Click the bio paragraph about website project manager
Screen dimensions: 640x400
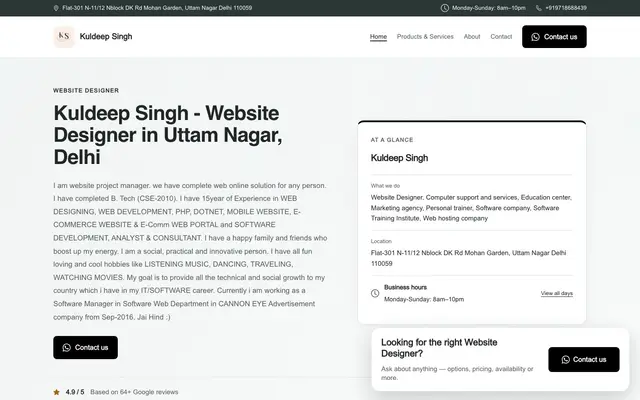point(190,251)
